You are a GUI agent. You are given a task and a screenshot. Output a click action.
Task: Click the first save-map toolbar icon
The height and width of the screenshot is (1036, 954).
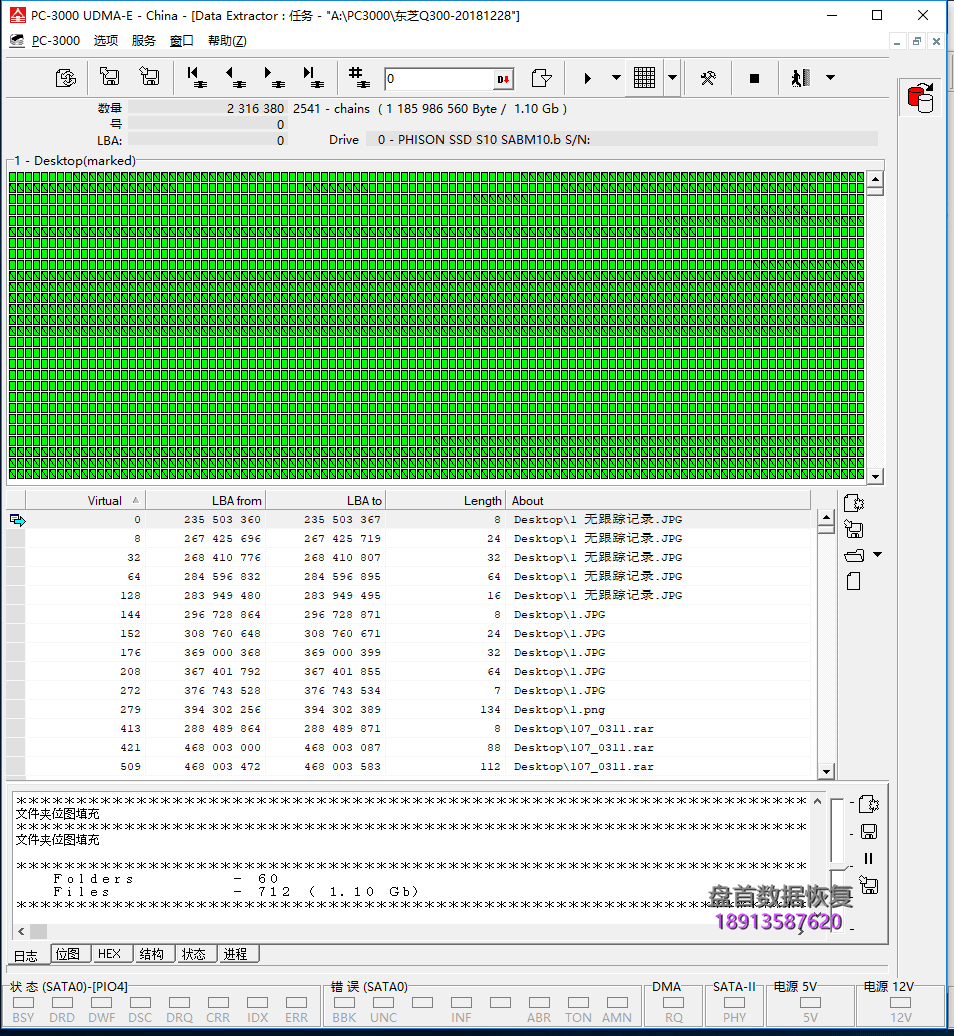point(110,77)
